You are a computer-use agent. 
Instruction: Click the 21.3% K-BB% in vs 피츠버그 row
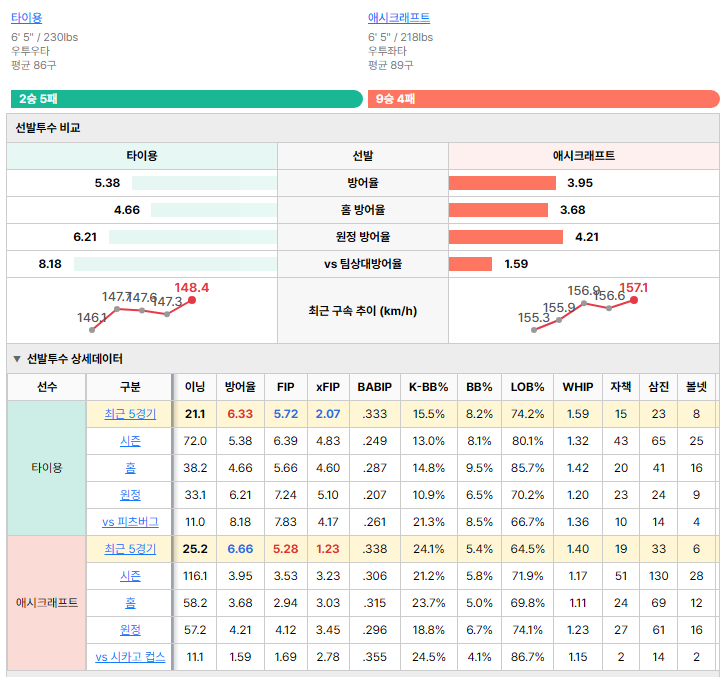click(429, 522)
